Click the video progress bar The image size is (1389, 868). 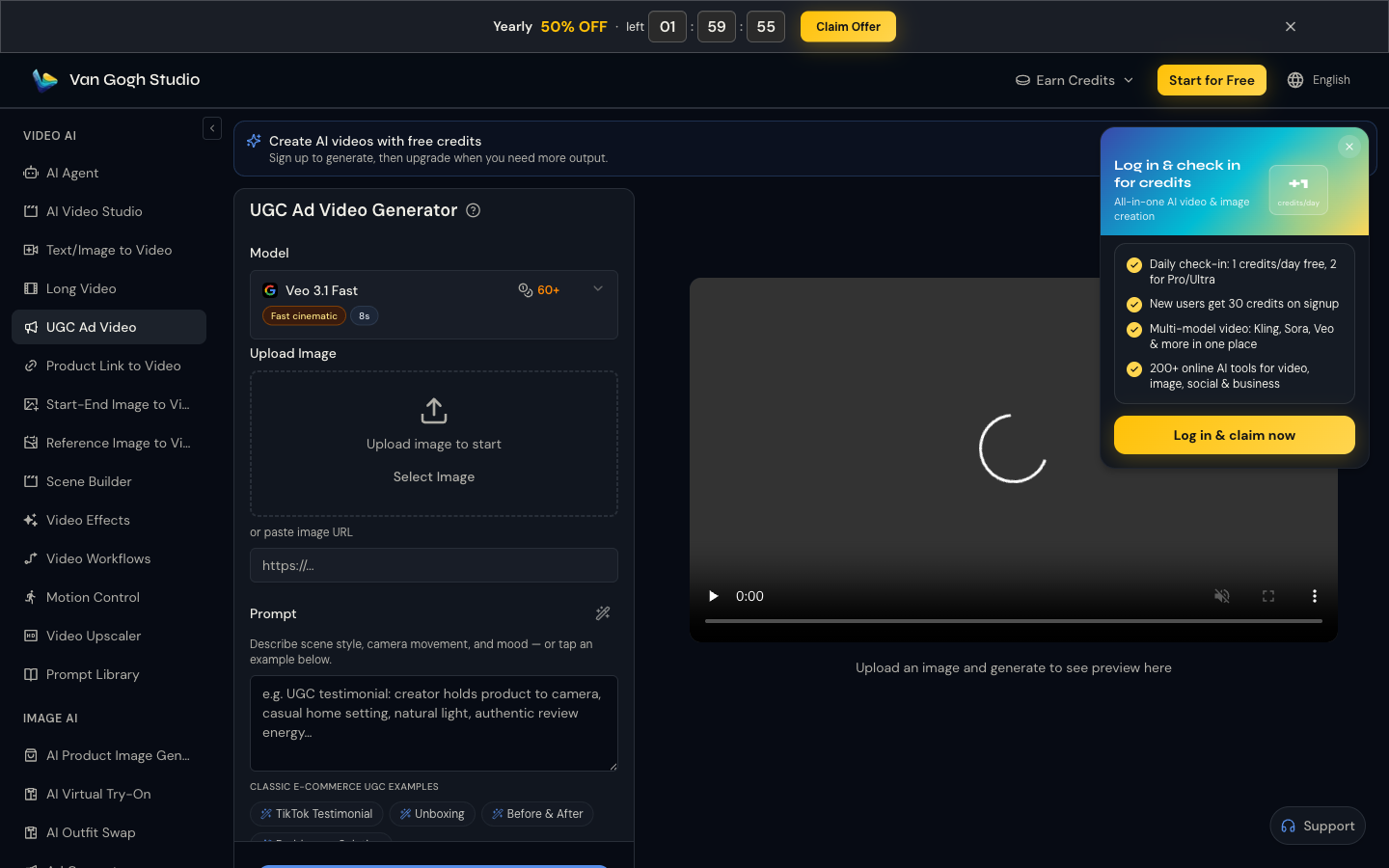click(1014, 621)
